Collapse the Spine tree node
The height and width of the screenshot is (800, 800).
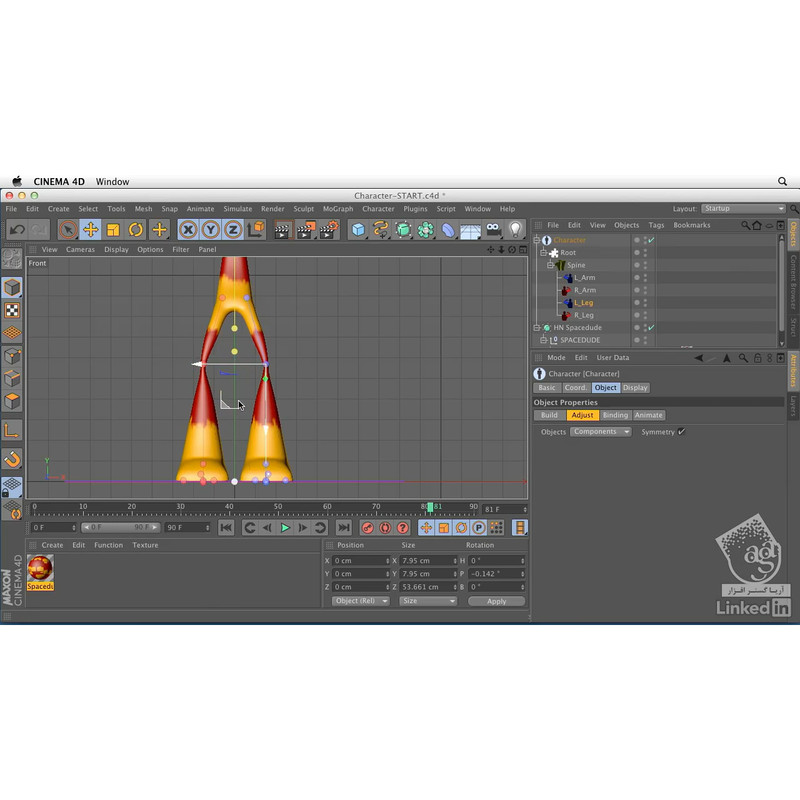tap(550, 265)
